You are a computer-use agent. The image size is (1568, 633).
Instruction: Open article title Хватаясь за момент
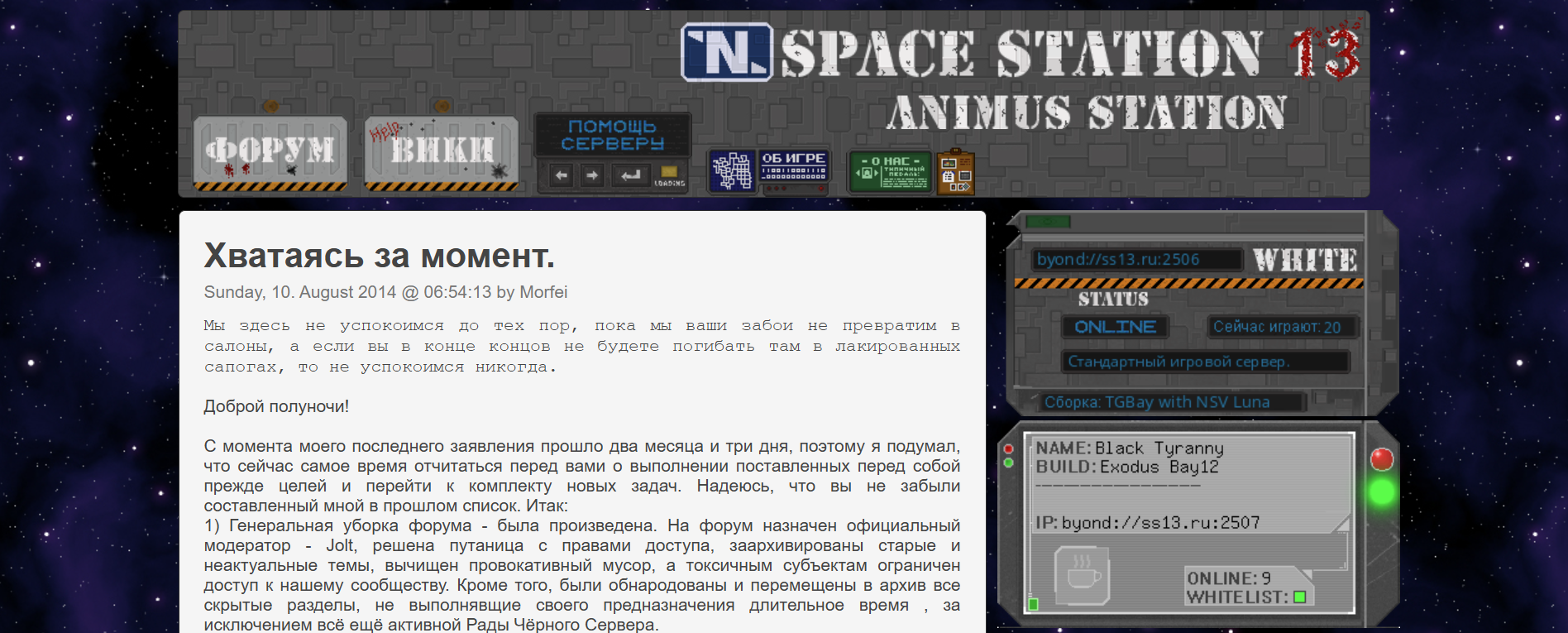pos(380,256)
